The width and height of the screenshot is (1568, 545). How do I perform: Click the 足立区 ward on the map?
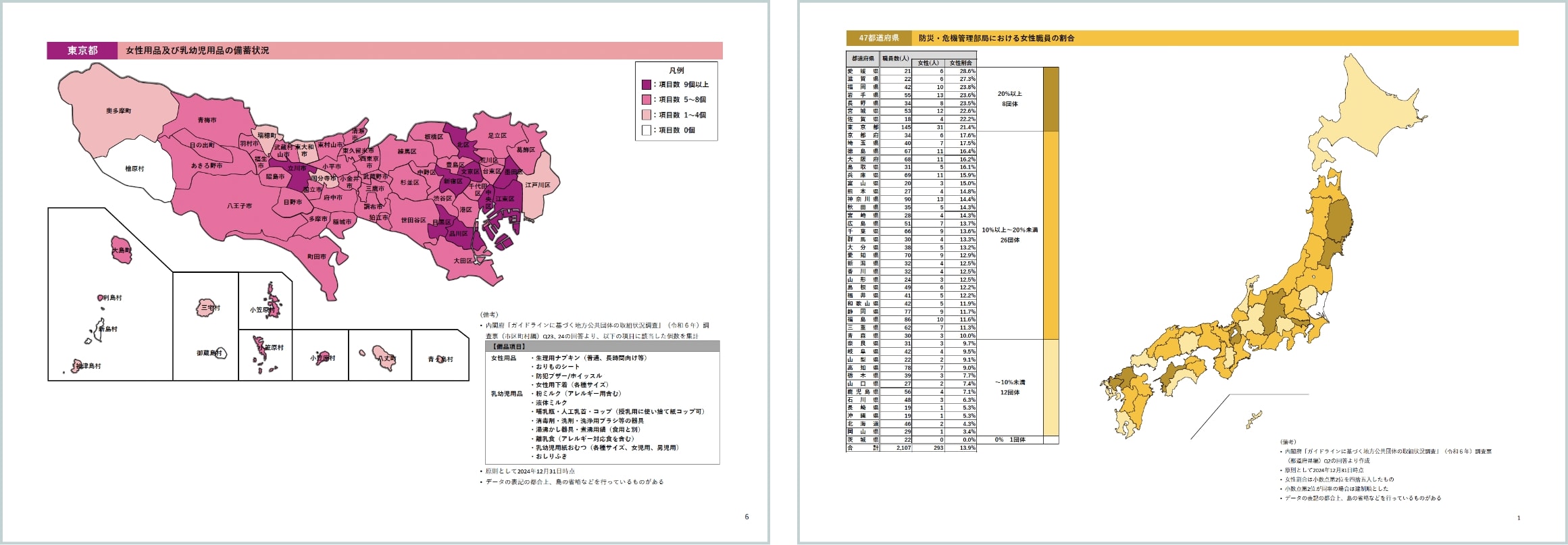click(x=497, y=136)
